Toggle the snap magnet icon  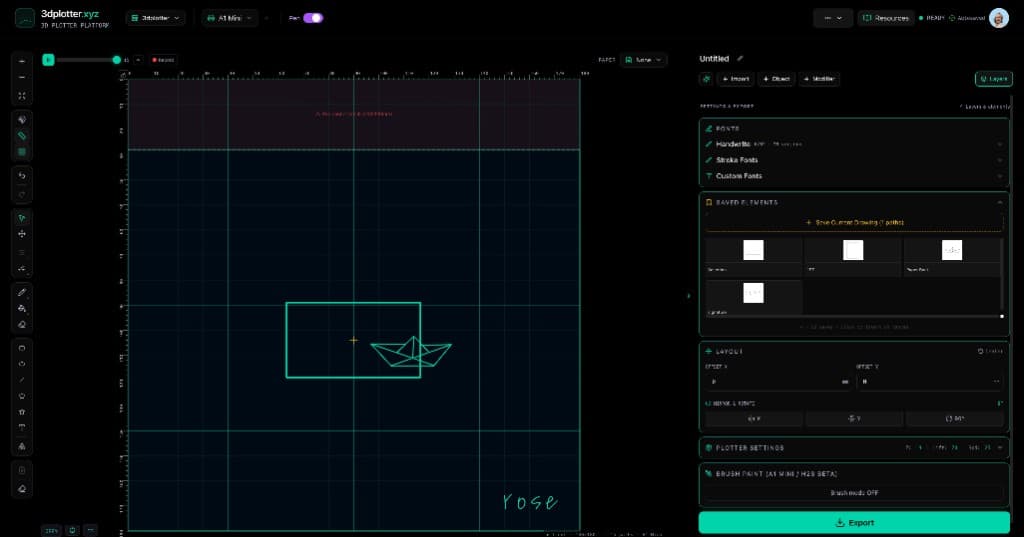pos(22,120)
